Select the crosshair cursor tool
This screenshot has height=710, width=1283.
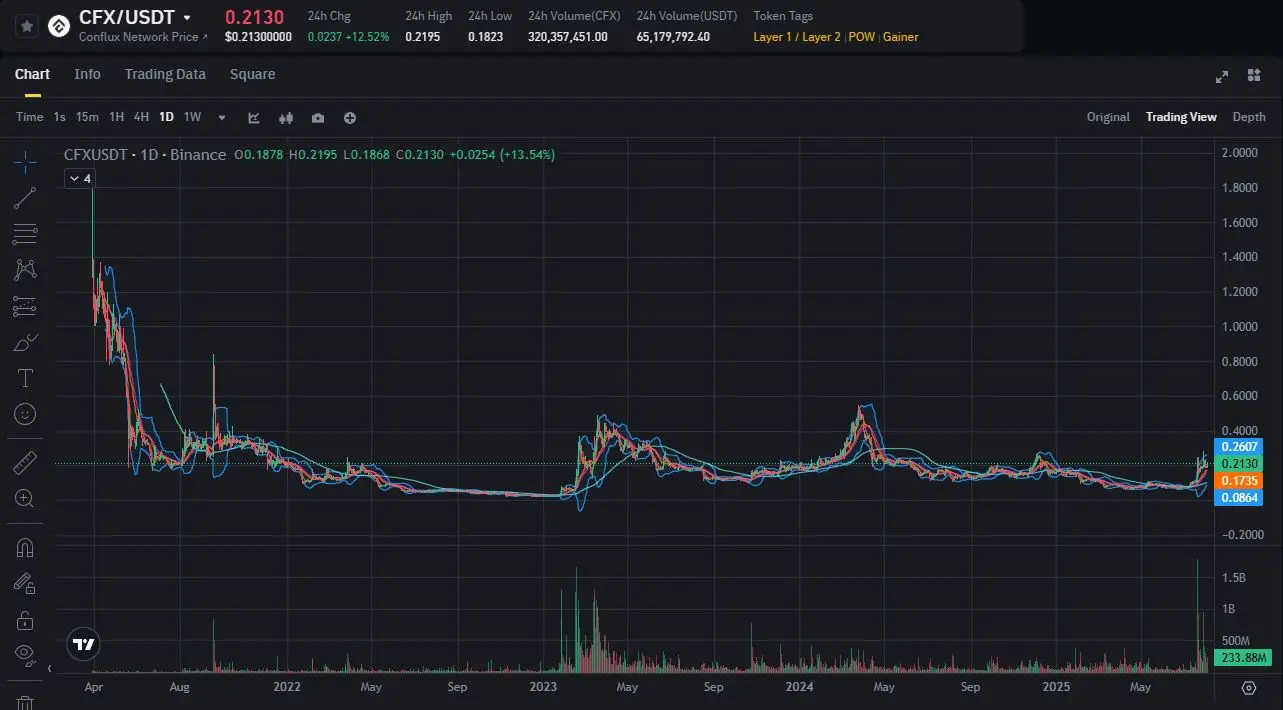(x=25, y=160)
